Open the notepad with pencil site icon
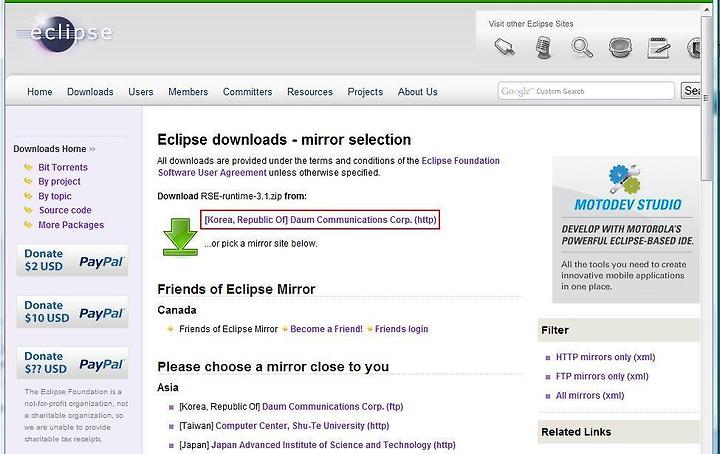The image size is (720, 454). pyautogui.click(x=658, y=48)
